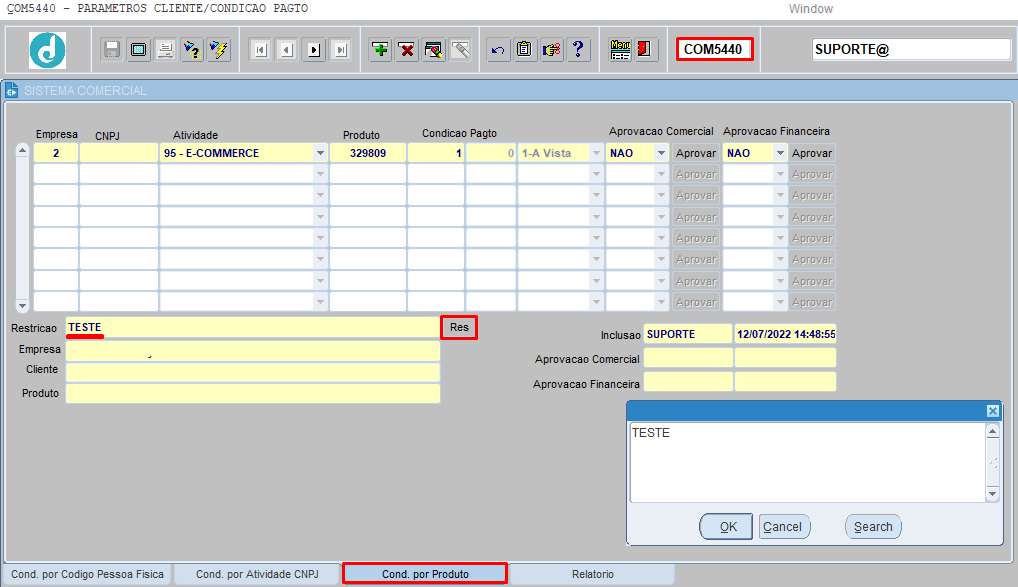Open the Window menu
The width and height of the screenshot is (1018, 587).
[810, 9]
